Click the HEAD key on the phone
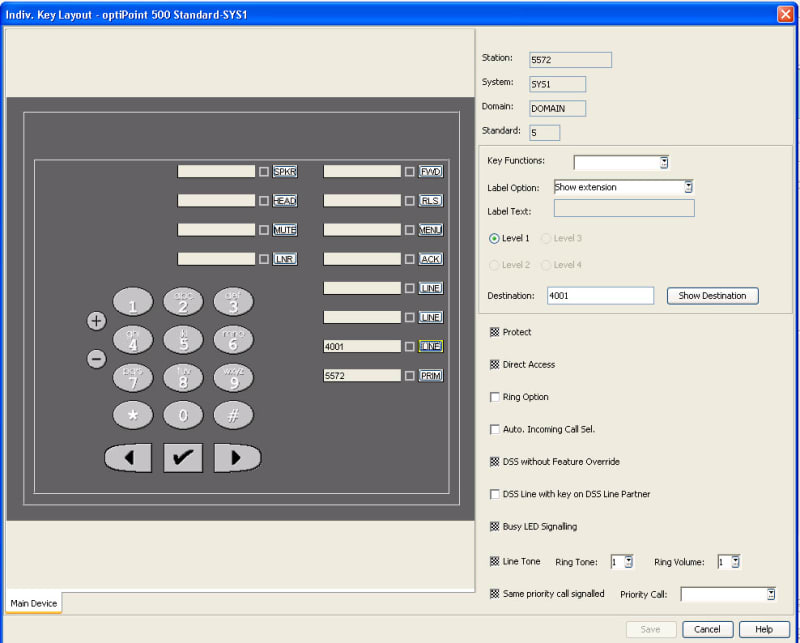This screenshot has height=643, width=800. coord(285,201)
